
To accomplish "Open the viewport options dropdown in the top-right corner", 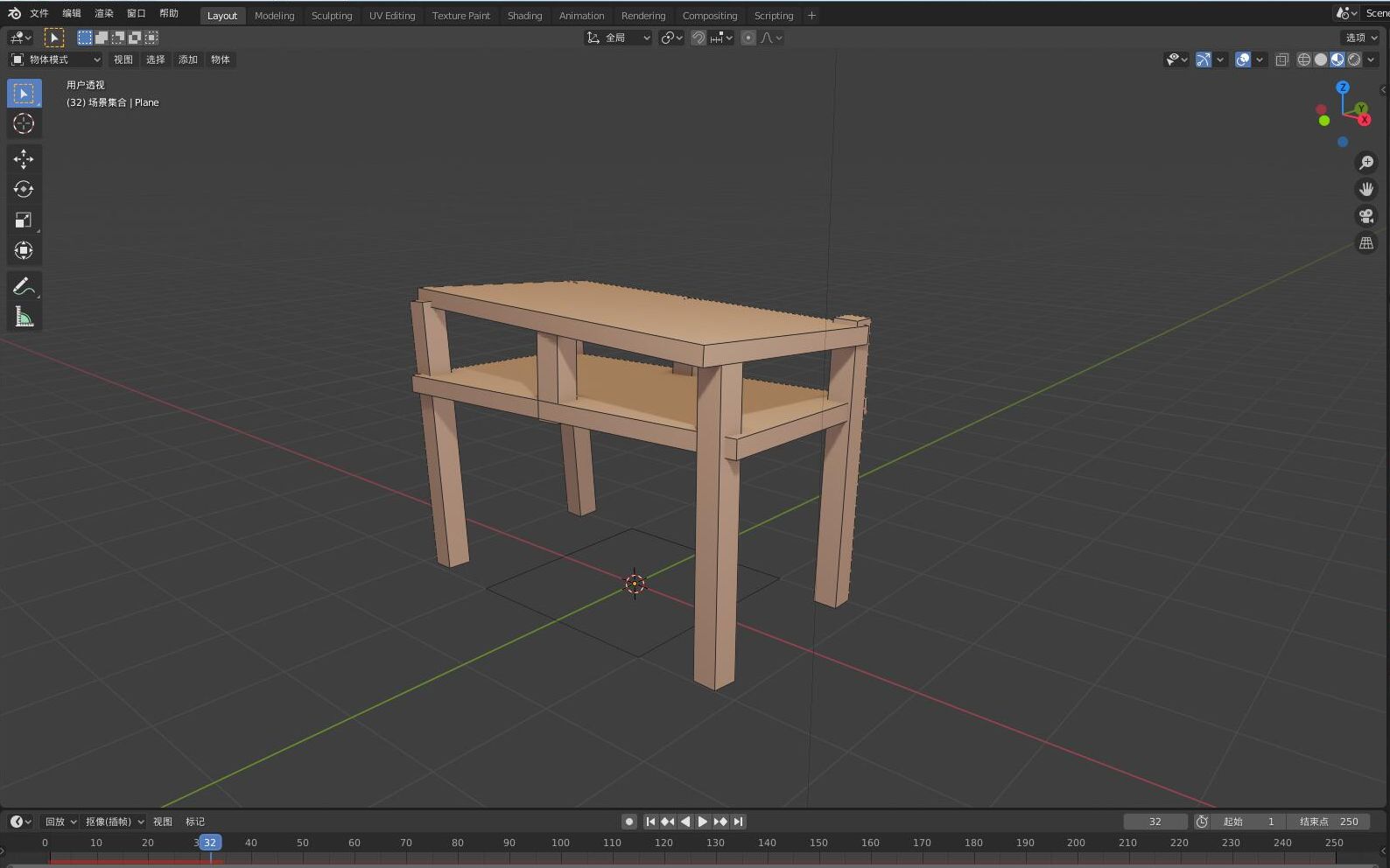I will (x=1361, y=38).
